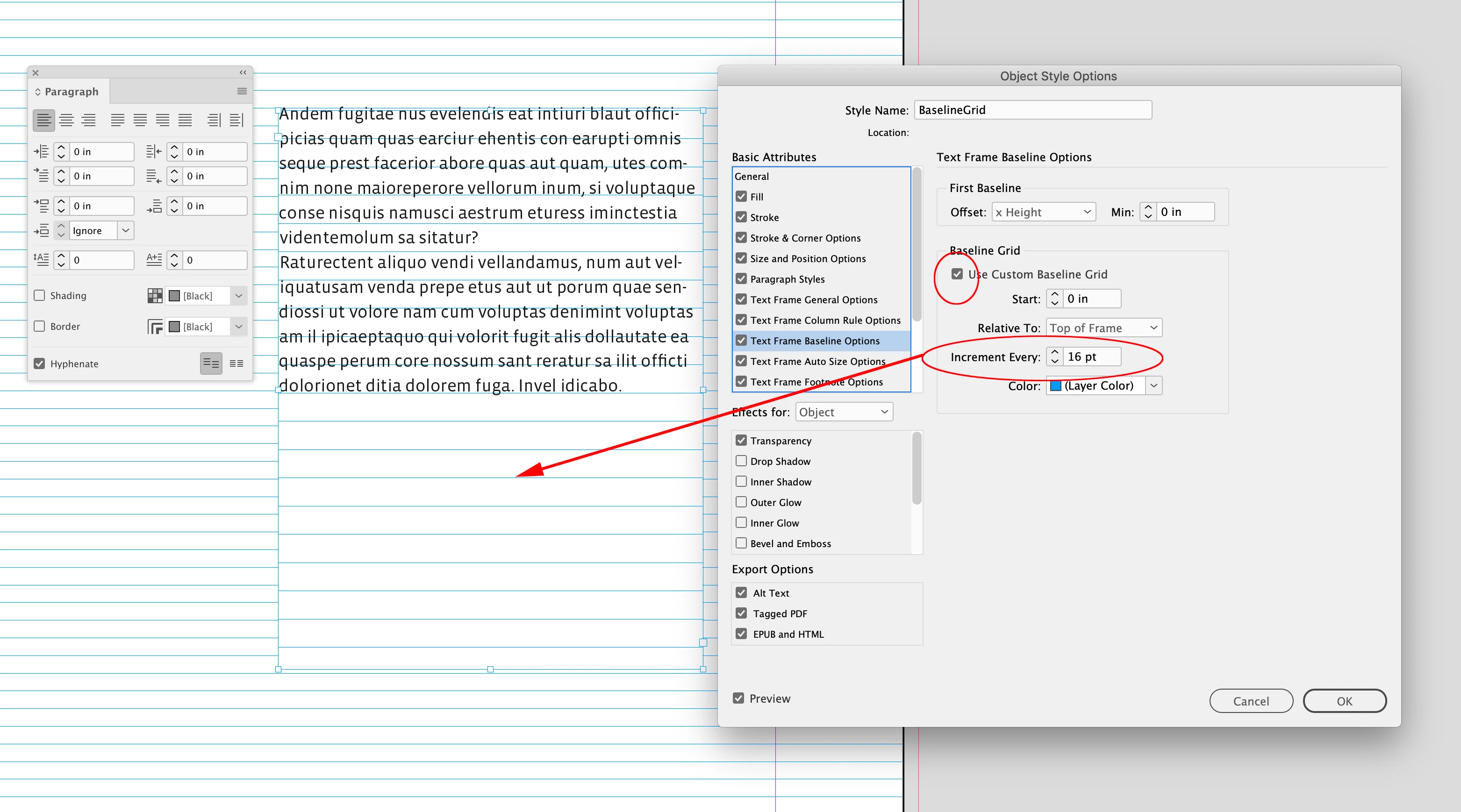Open the Paragraph panel hamburger menu
This screenshot has height=812, width=1461.
pos(242,91)
